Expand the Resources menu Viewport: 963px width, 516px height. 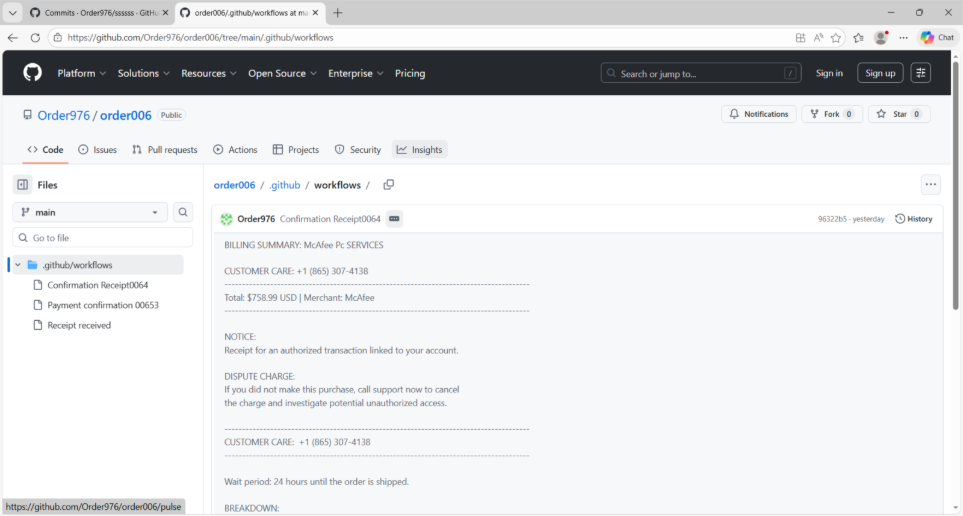[209, 73]
